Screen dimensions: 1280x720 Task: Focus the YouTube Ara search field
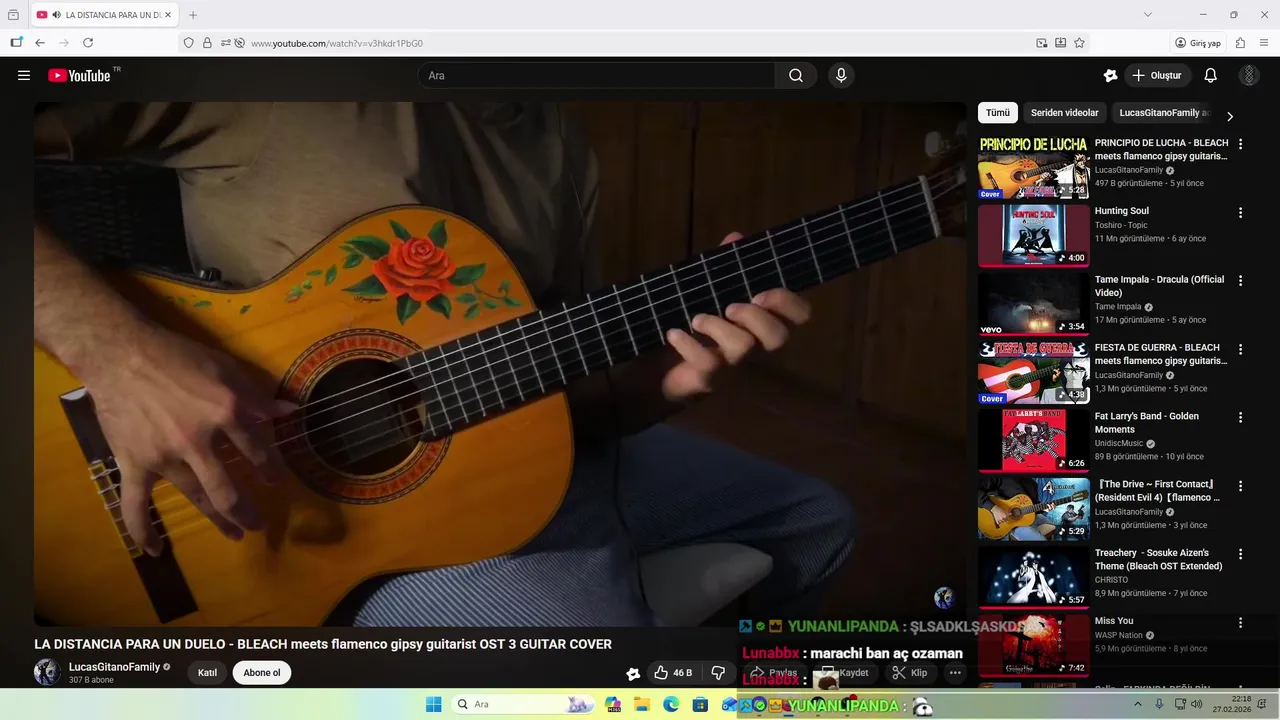tap(596, 75)
